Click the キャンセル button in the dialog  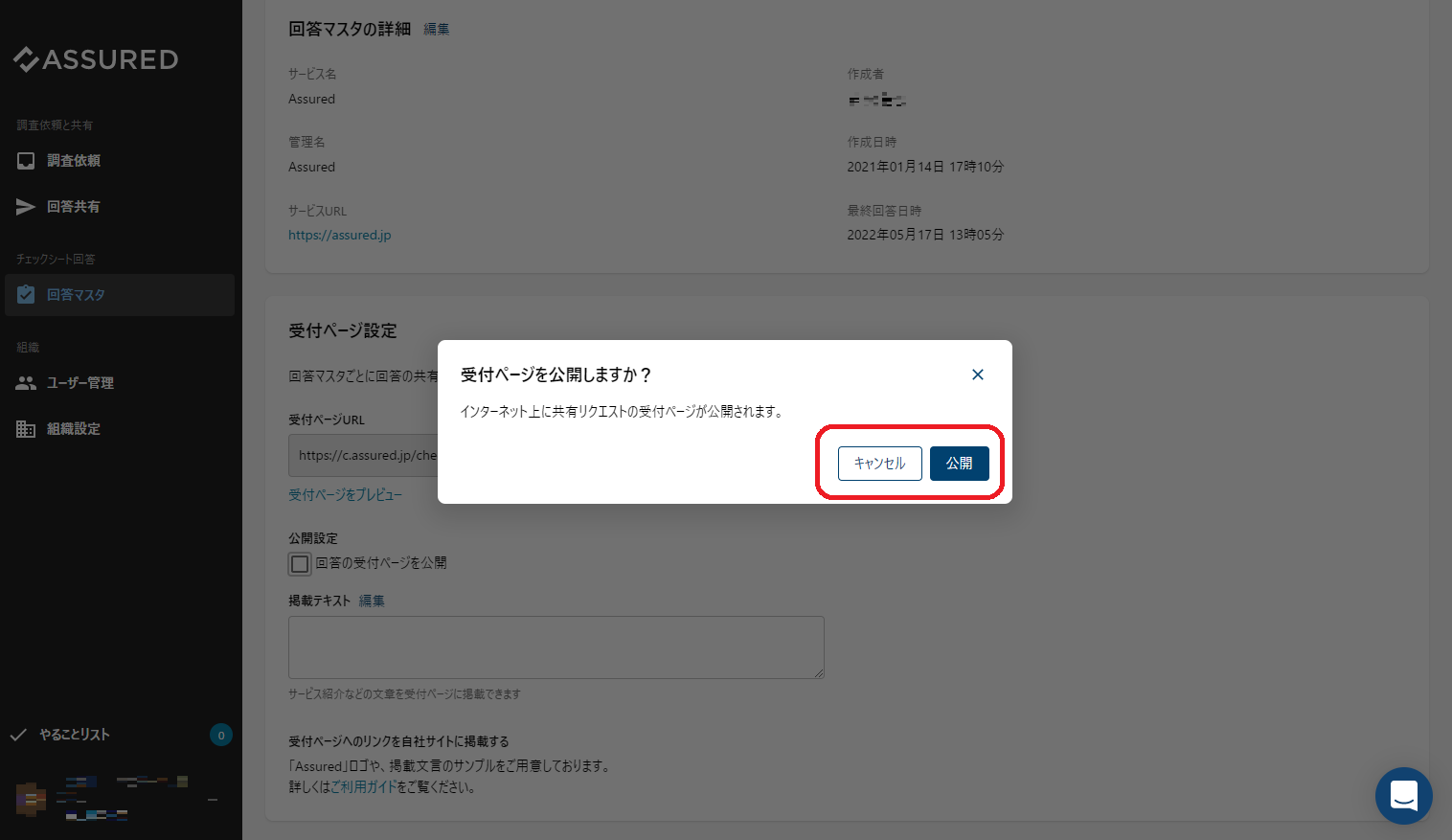[880, 464]
